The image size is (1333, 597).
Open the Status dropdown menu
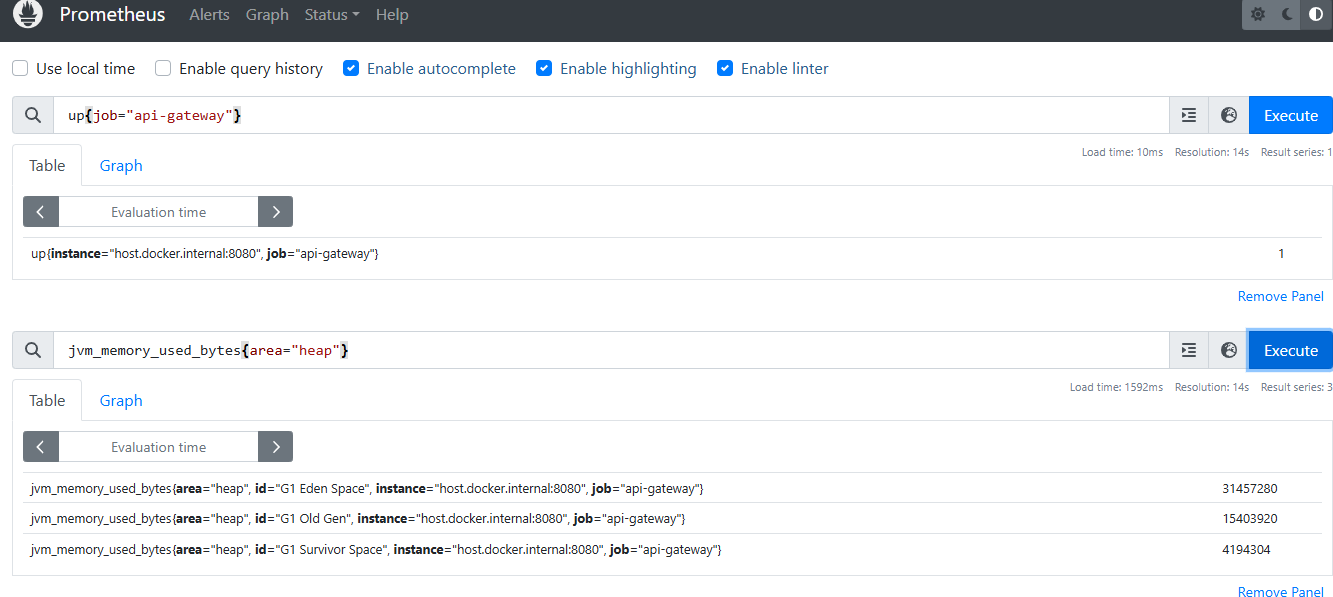point(332,15)
